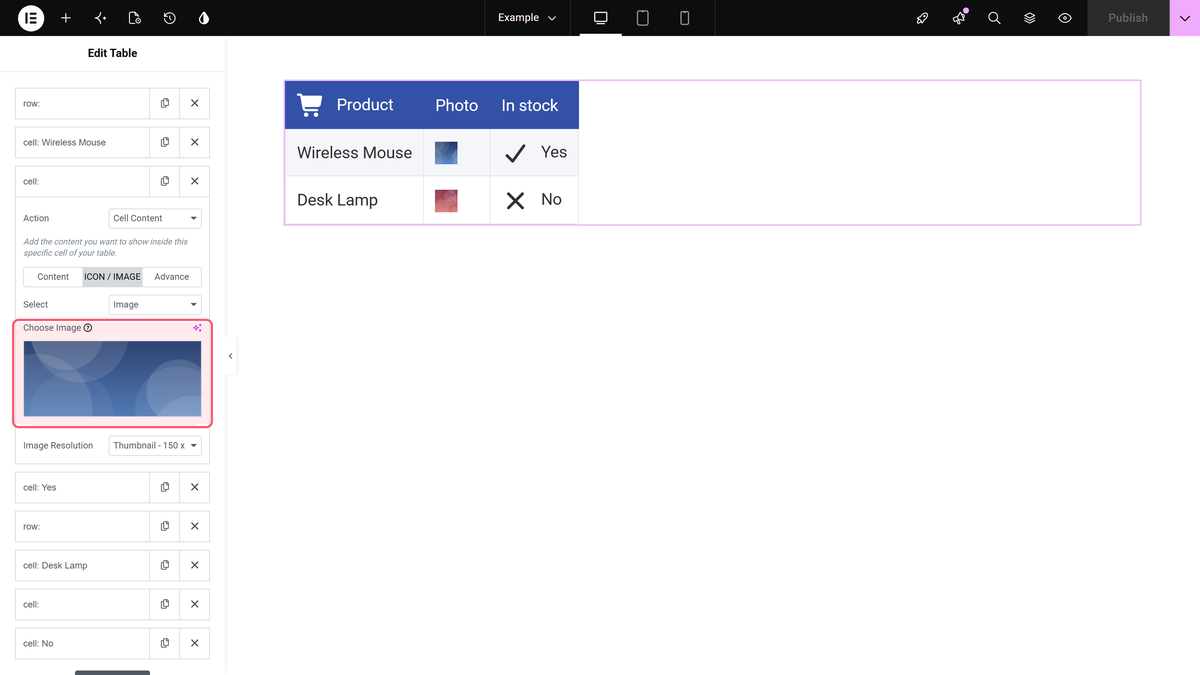
Task: Click the checkmark icon beside Yes
Action: tap(515, 153)
